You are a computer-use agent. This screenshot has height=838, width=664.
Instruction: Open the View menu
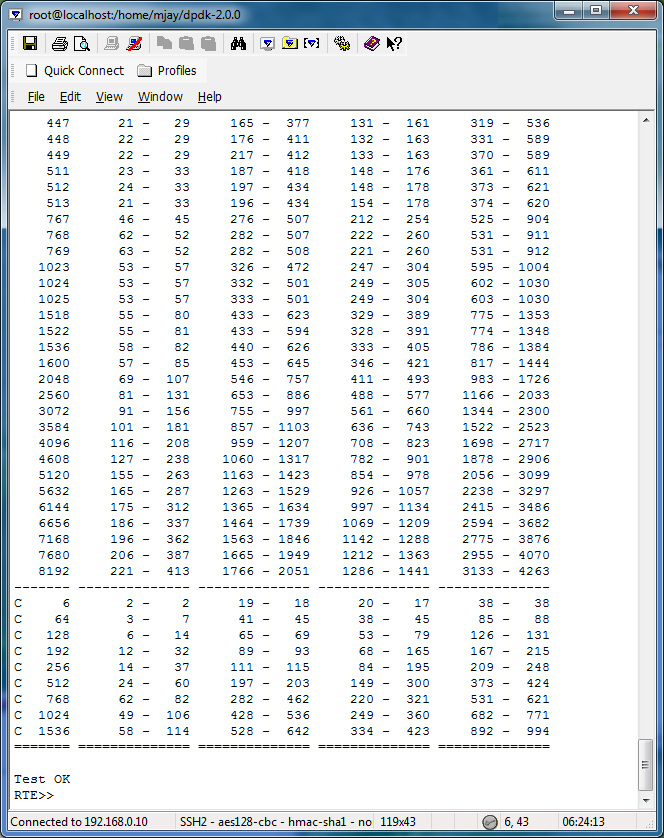(x=109, y=97)
